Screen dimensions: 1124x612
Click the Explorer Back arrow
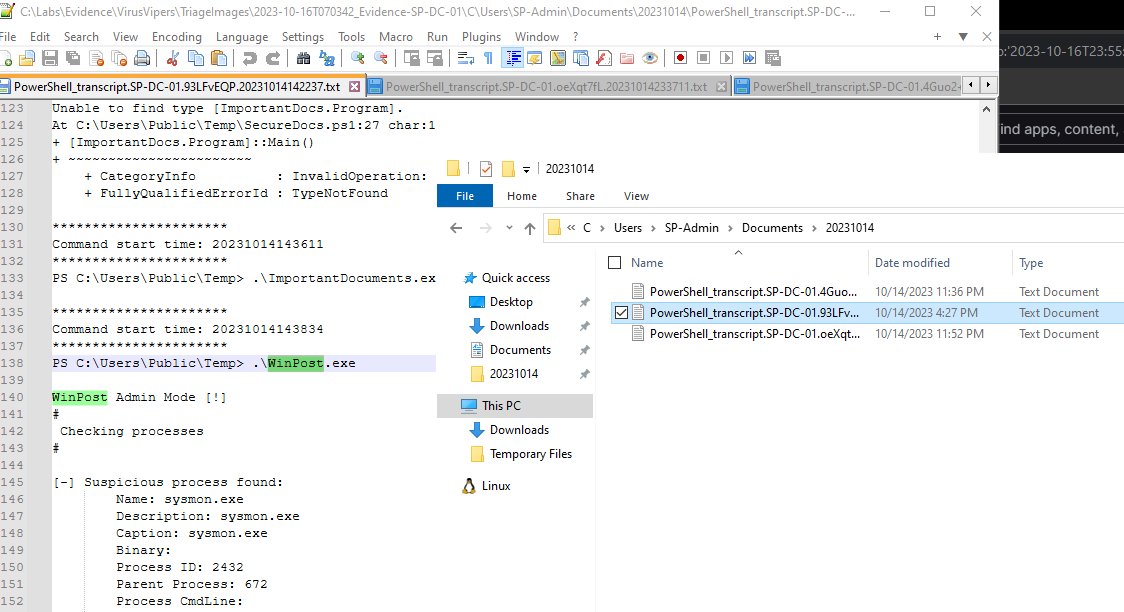(456, 228)
